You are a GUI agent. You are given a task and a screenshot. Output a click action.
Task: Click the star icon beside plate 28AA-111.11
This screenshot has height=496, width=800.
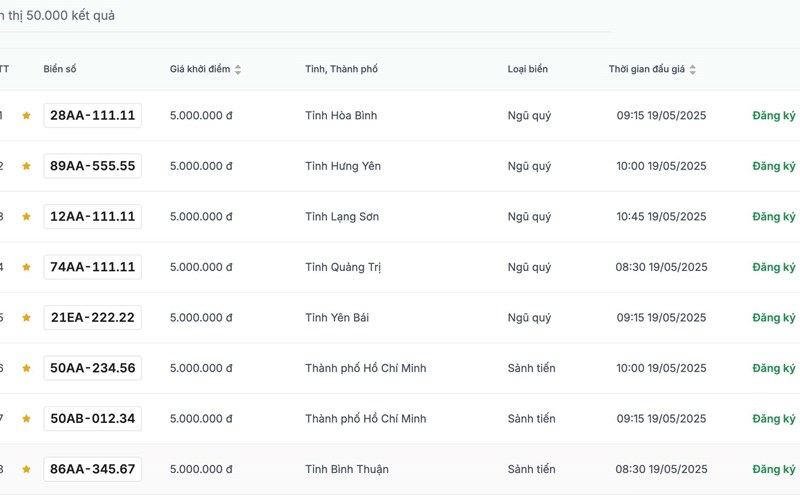click(27, 116)
